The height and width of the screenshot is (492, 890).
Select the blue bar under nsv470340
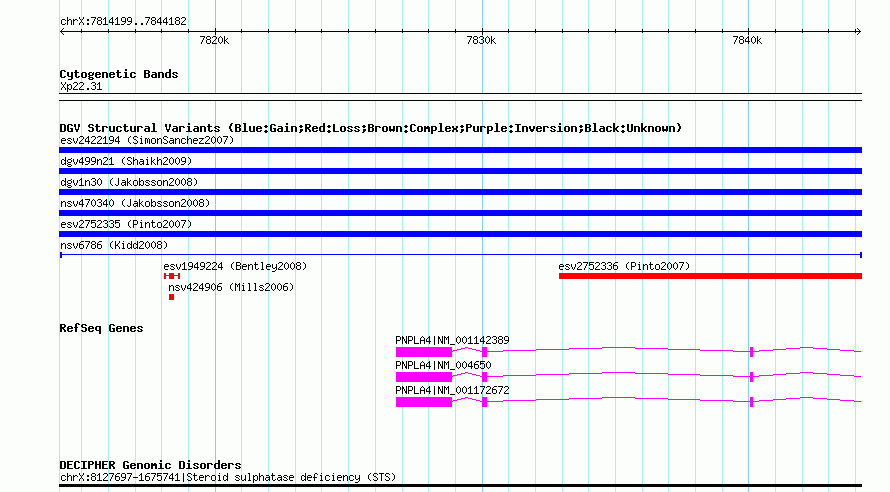[x=460, y=213]
